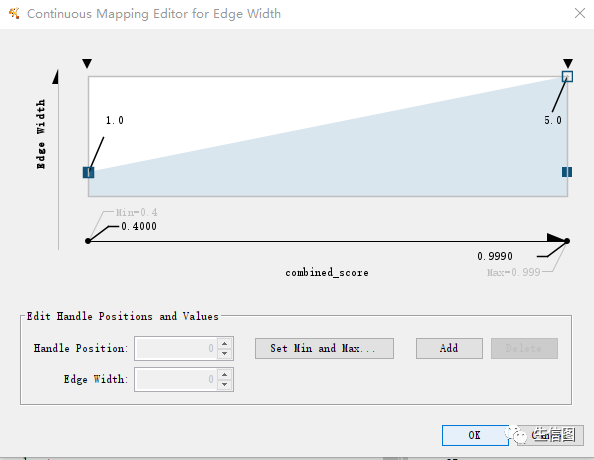The image size is (594, 460).
Task: Decrease Handle Position with down arrow
Action: [x=225, y=354]
